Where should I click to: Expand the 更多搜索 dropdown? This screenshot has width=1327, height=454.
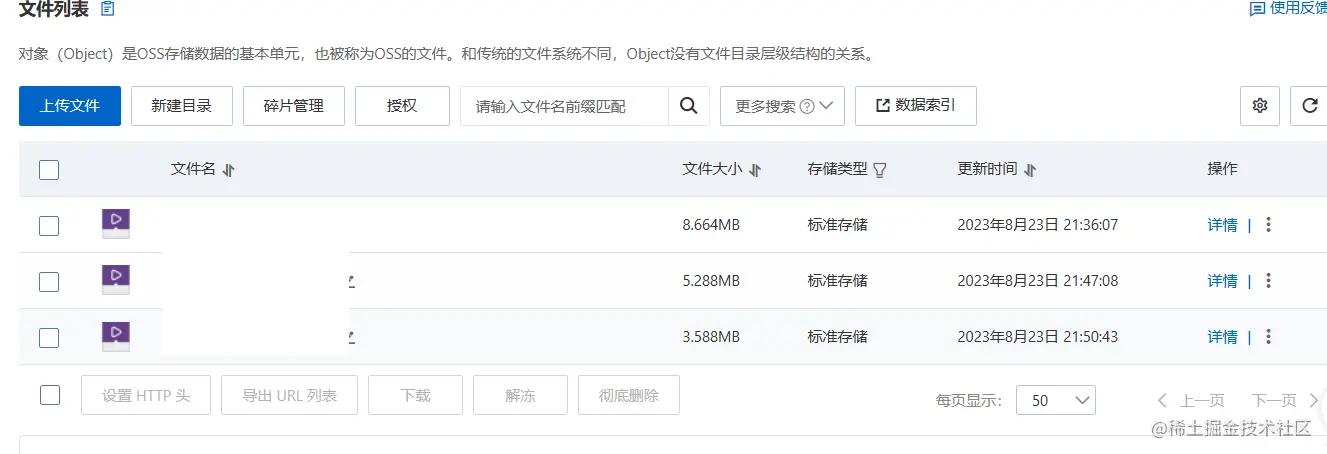(783, 105)
